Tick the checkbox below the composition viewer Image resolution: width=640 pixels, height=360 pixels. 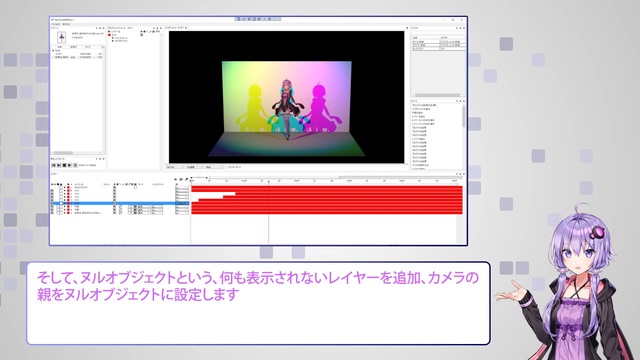pos(227,167)
